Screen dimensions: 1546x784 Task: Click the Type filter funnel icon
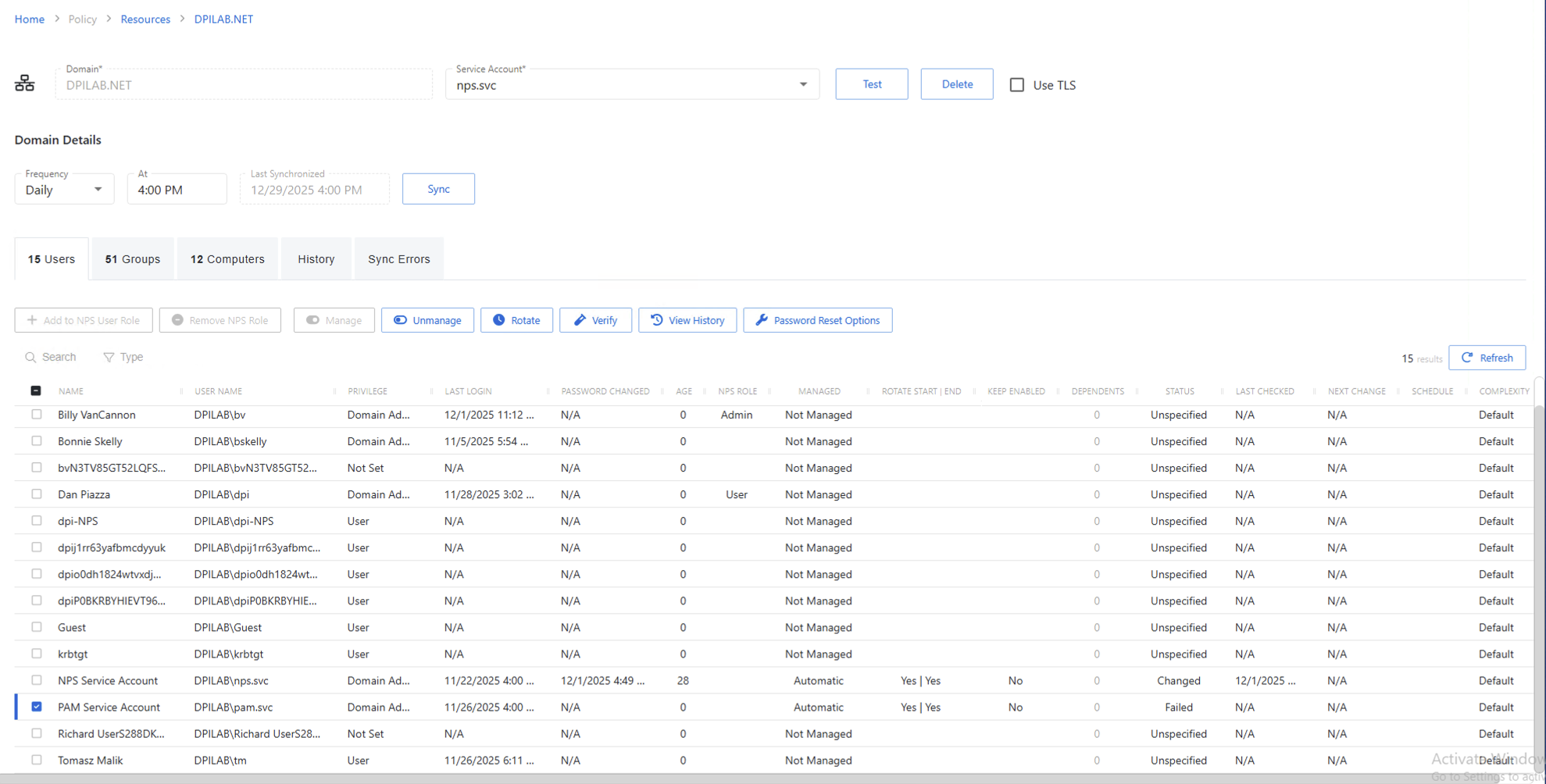[x=108, y=357]
